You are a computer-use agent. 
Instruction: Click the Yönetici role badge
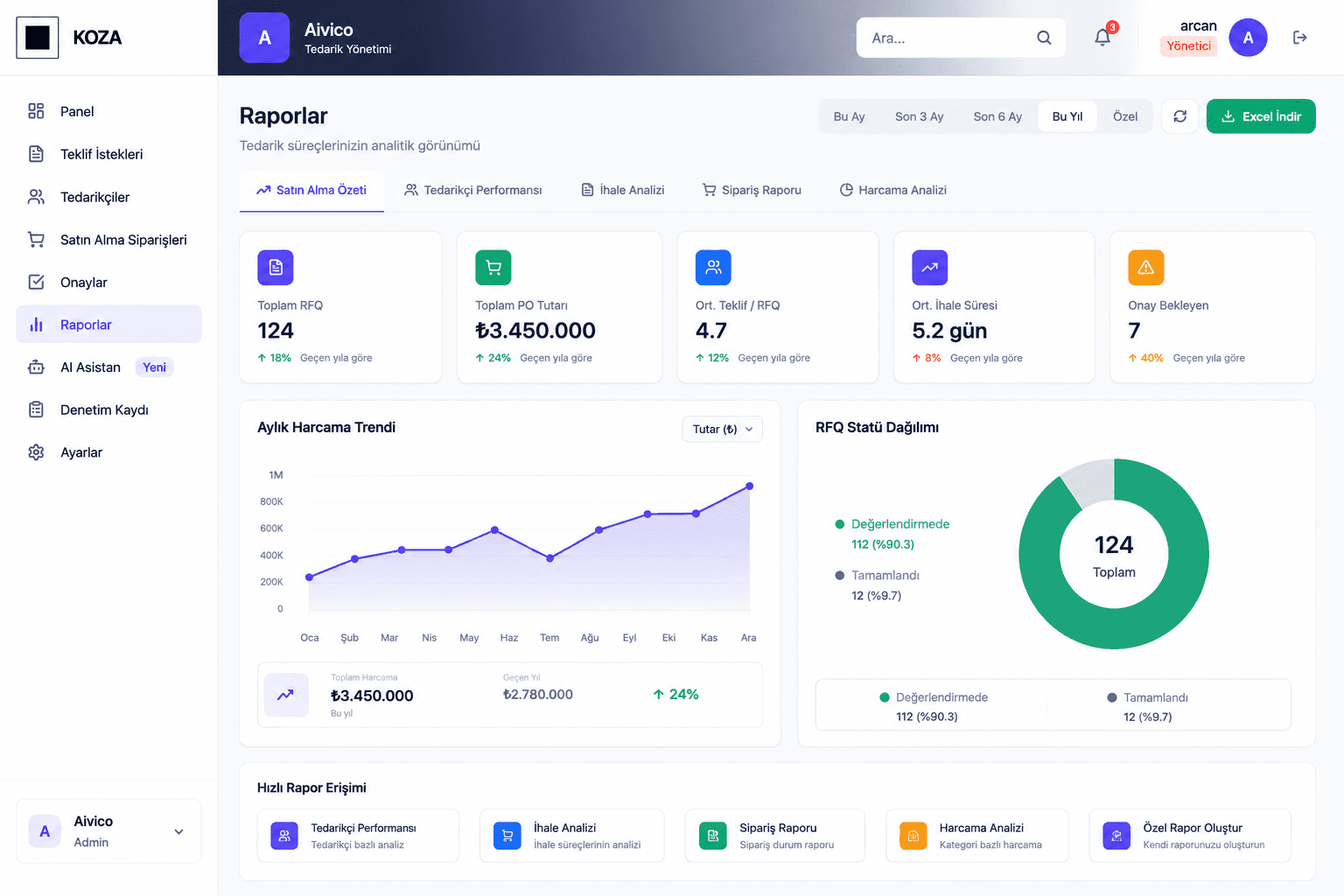[x=1188, y=45]
